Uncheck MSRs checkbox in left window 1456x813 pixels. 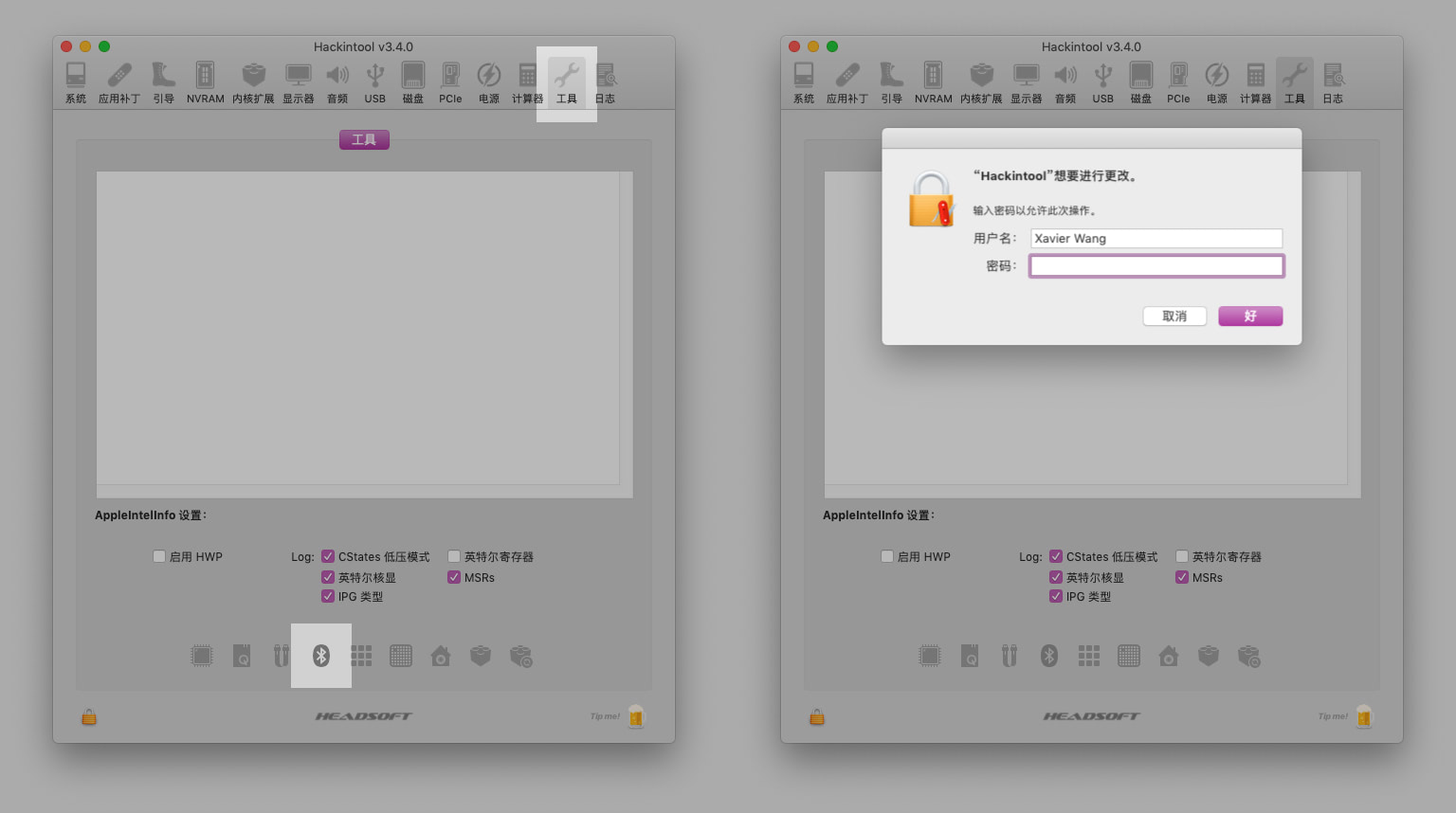pyautogui.click(x=454, y=577)
